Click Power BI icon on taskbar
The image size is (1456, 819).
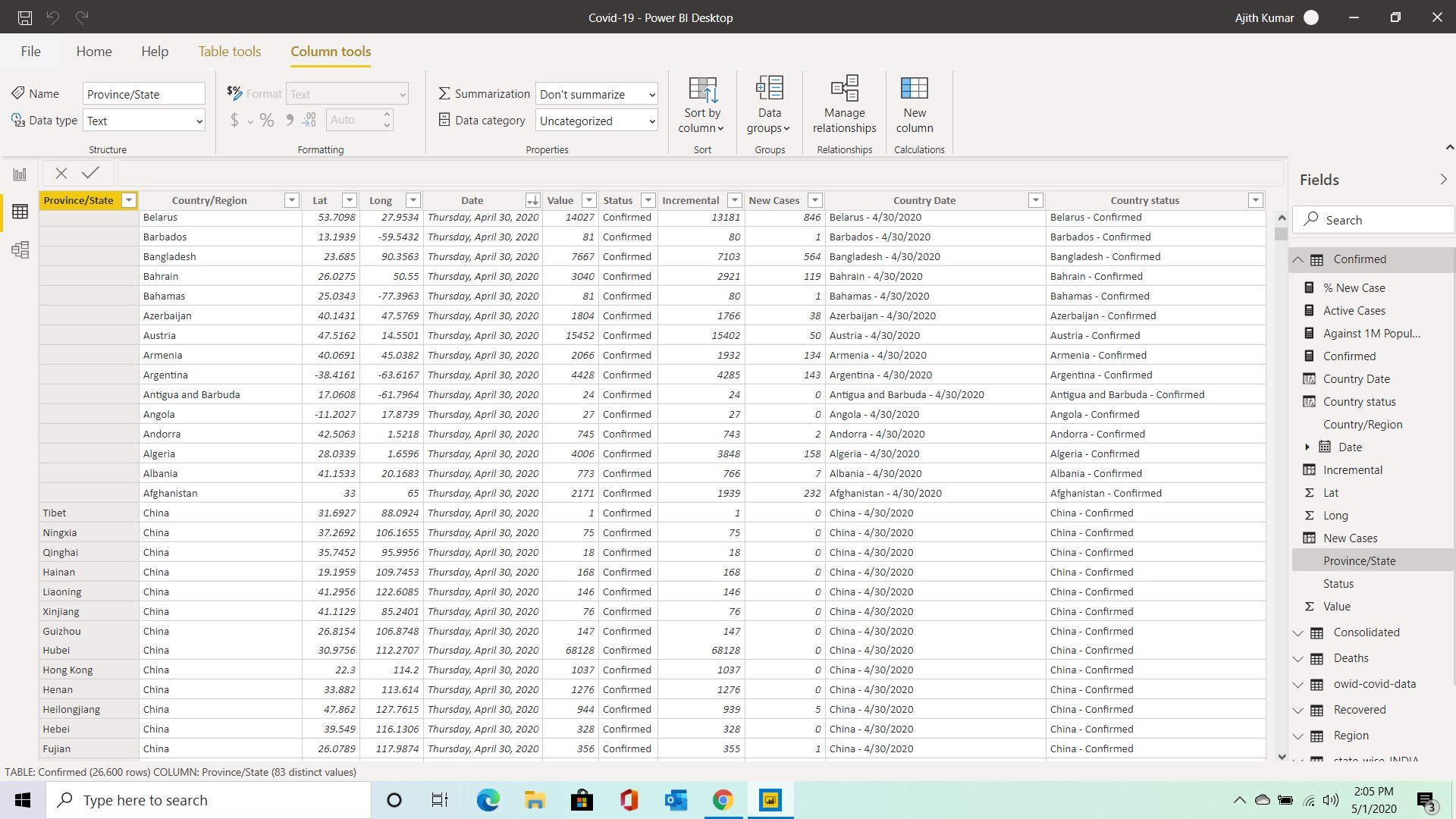point(770,800)
